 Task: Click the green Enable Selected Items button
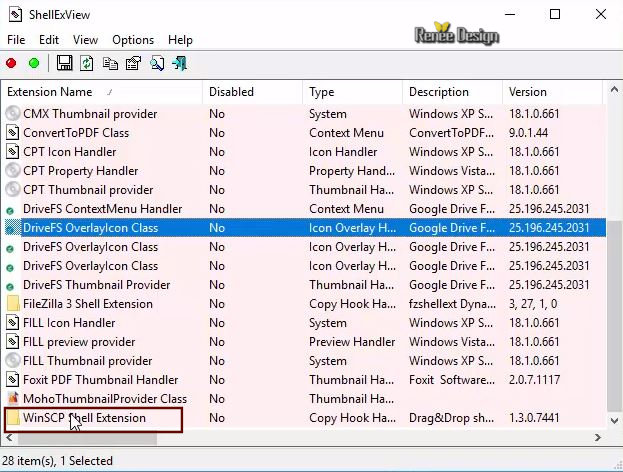click(x=34, y=63)
